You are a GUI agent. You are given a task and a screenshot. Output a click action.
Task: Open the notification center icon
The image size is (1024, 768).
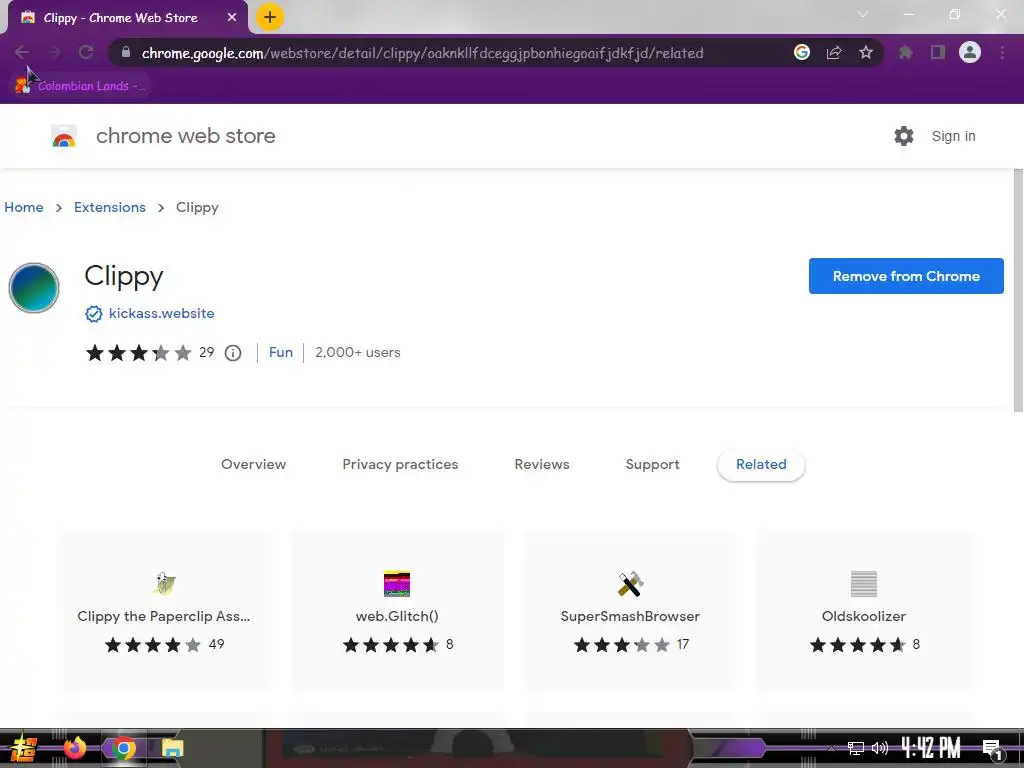coord(993,750)
